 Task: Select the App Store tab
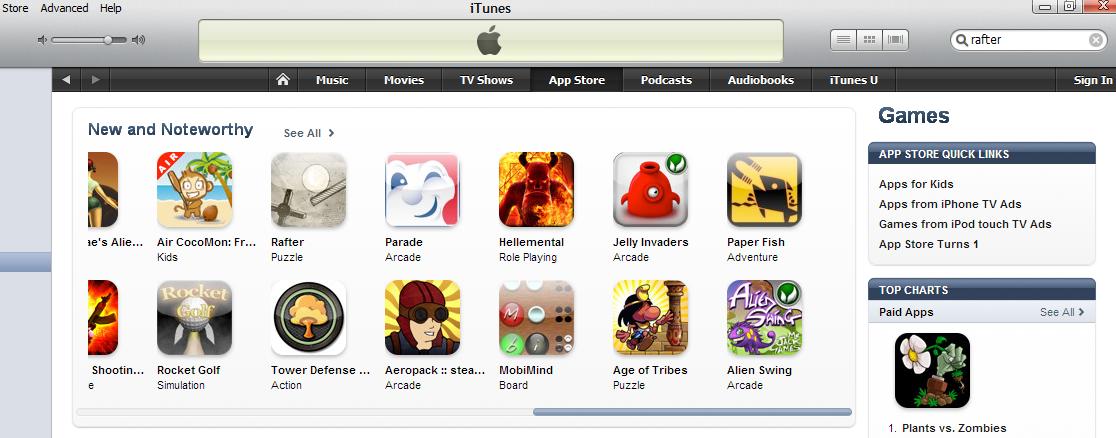(x=577, y=80)
